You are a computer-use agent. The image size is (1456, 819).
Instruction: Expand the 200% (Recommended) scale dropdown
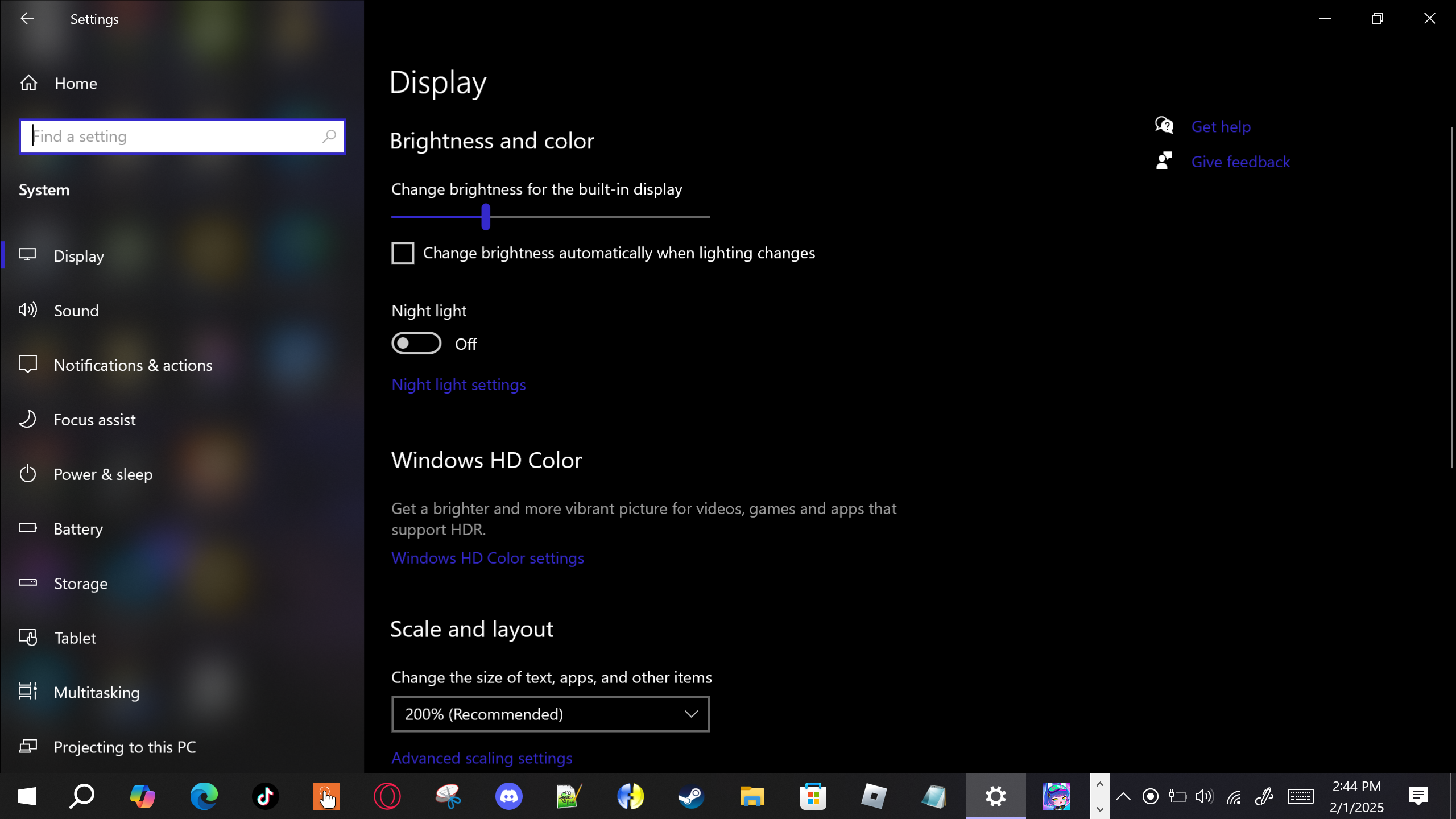(x=550, y=714)
